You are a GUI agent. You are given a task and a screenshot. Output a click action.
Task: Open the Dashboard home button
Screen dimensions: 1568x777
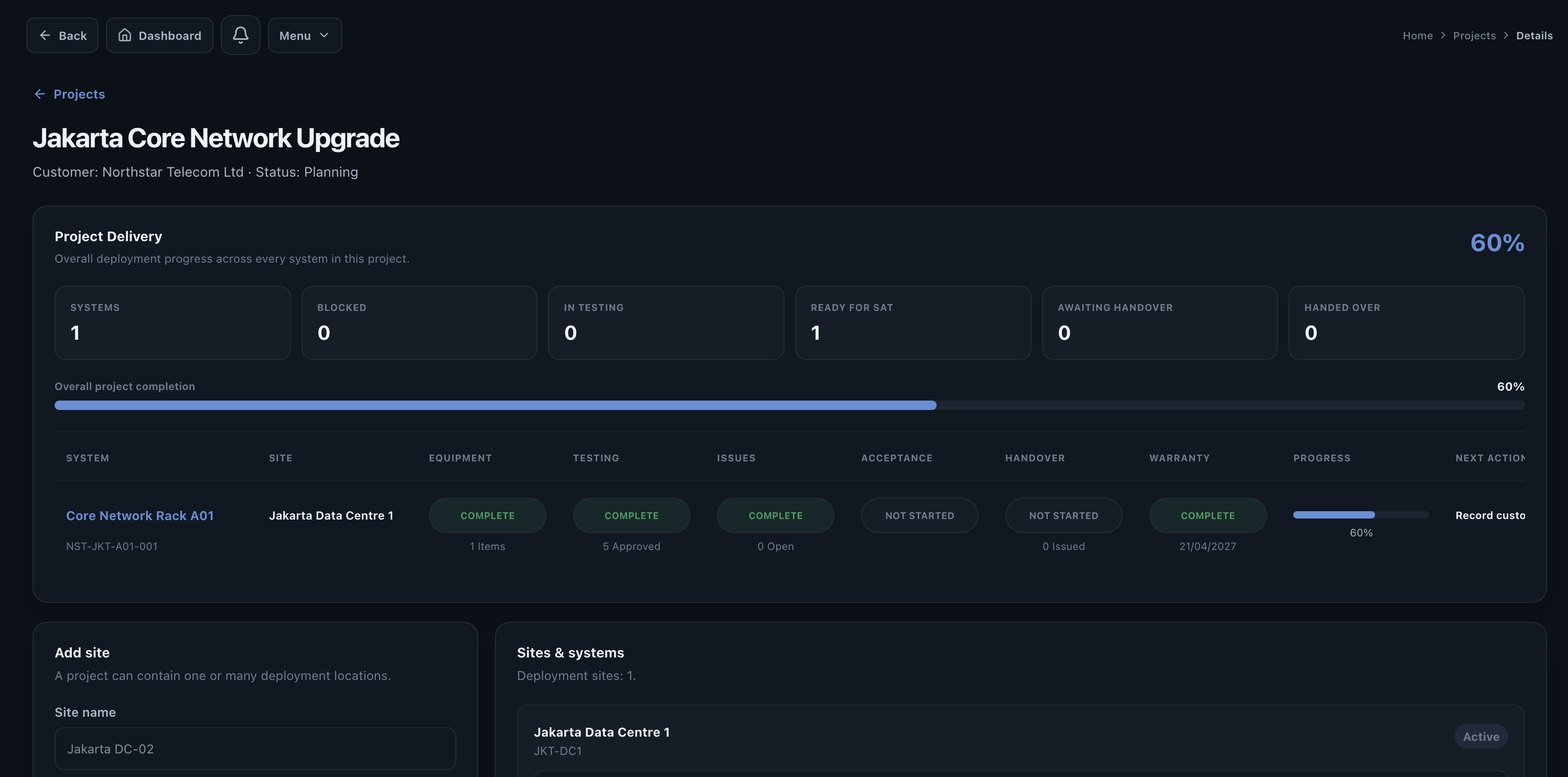click(159, 35)
